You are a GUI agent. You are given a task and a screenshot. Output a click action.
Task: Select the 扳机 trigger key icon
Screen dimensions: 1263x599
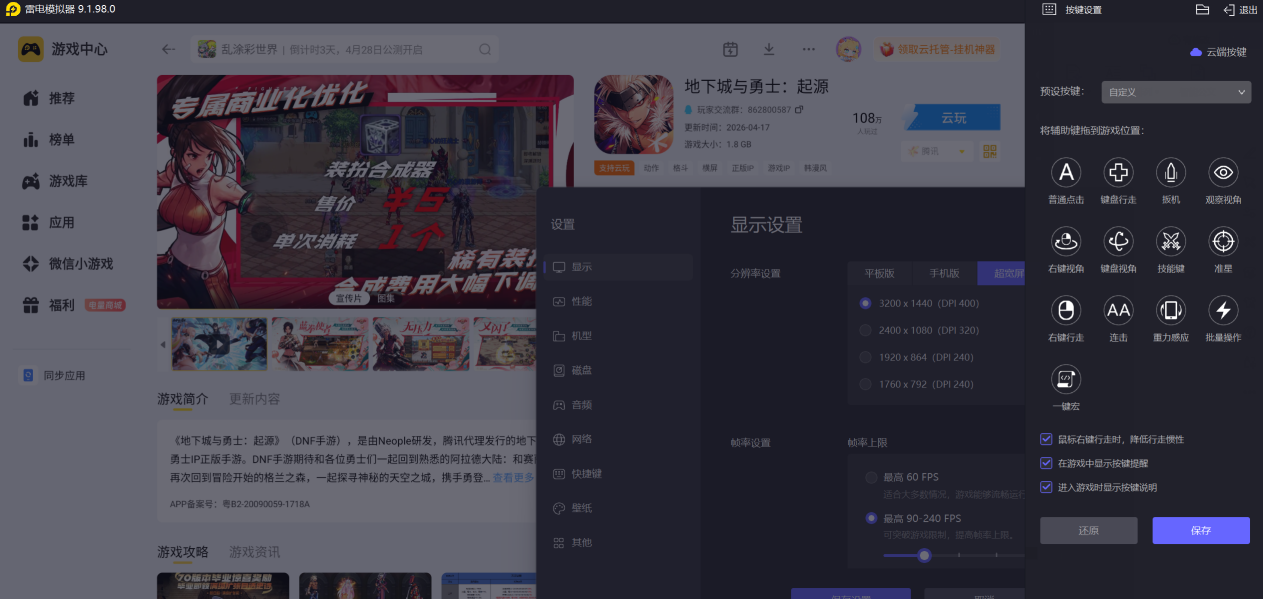click(1170, 173)
